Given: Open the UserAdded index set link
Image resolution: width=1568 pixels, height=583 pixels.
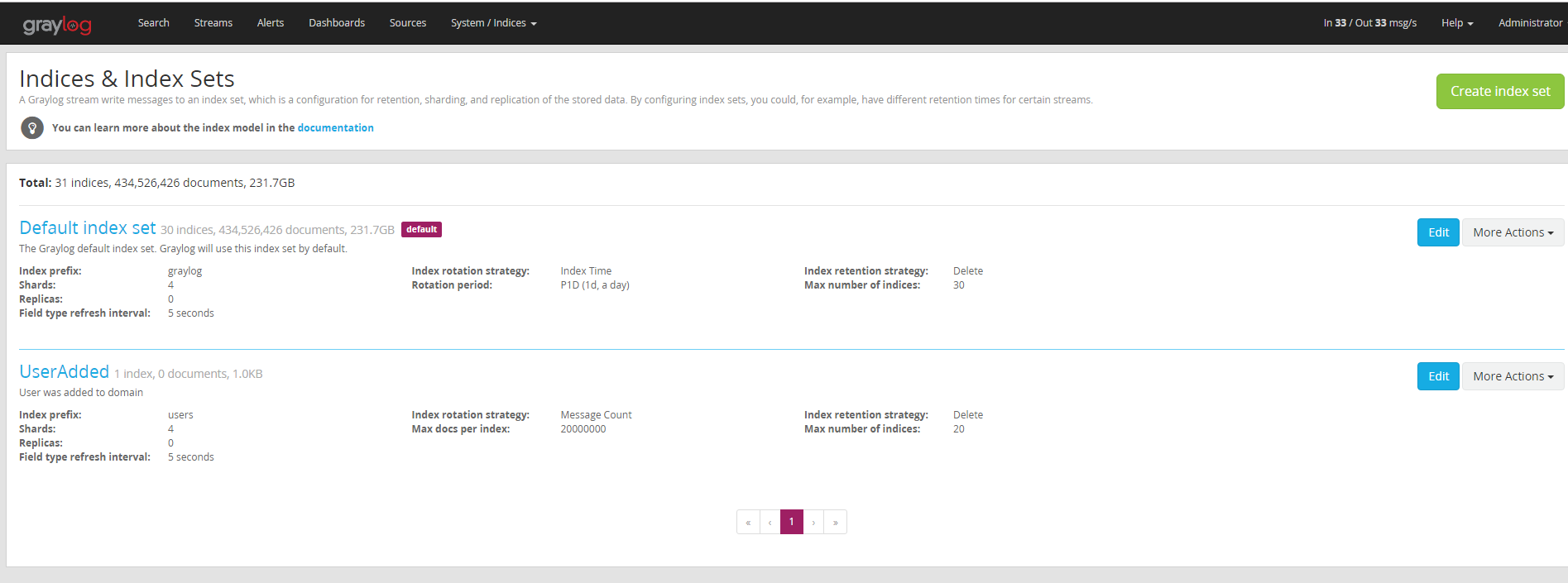Looking at the screenshot, I should 65,372.
